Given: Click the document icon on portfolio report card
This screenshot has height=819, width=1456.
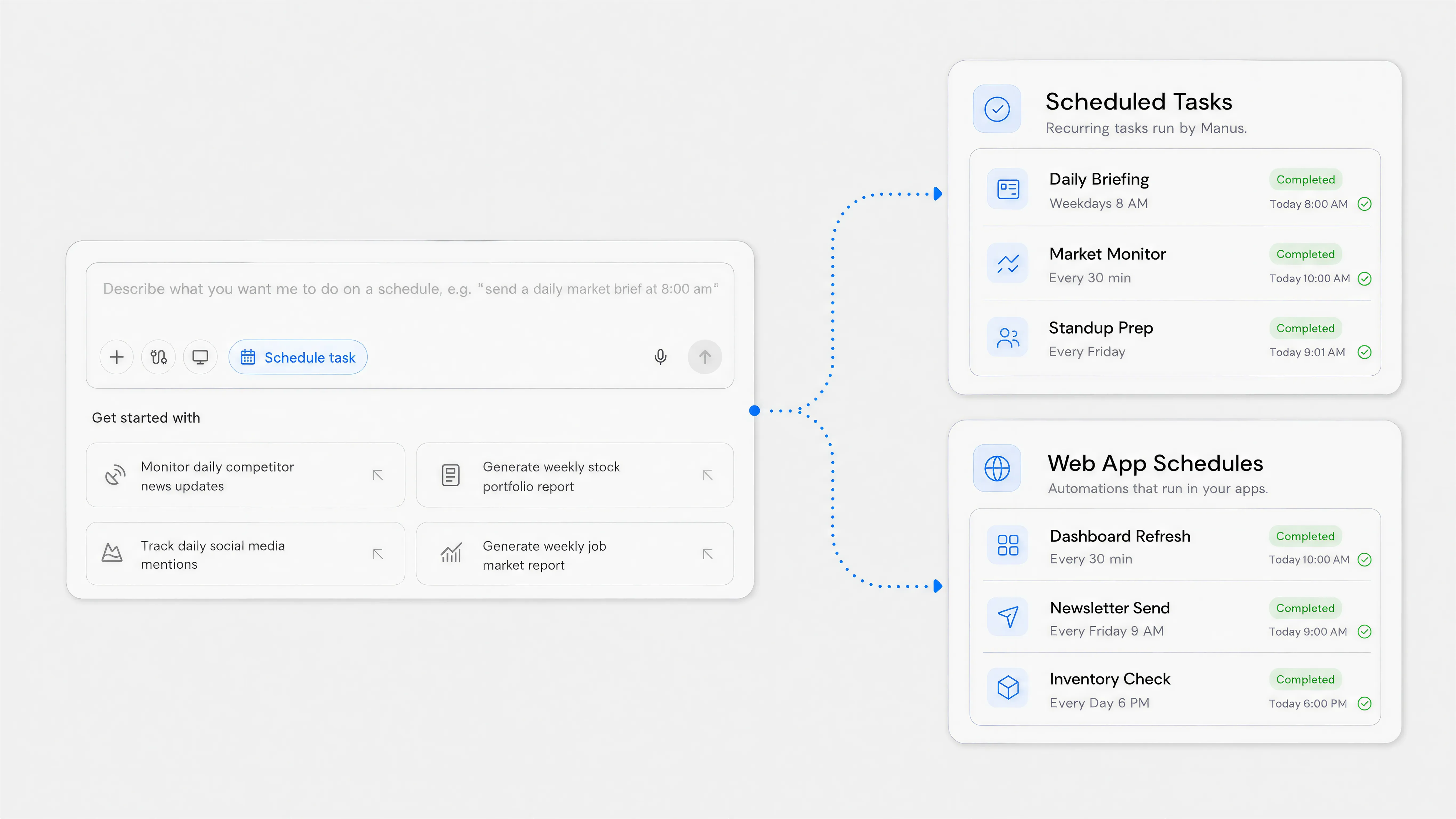Looking at the screenshot, I should coord(451,475).
